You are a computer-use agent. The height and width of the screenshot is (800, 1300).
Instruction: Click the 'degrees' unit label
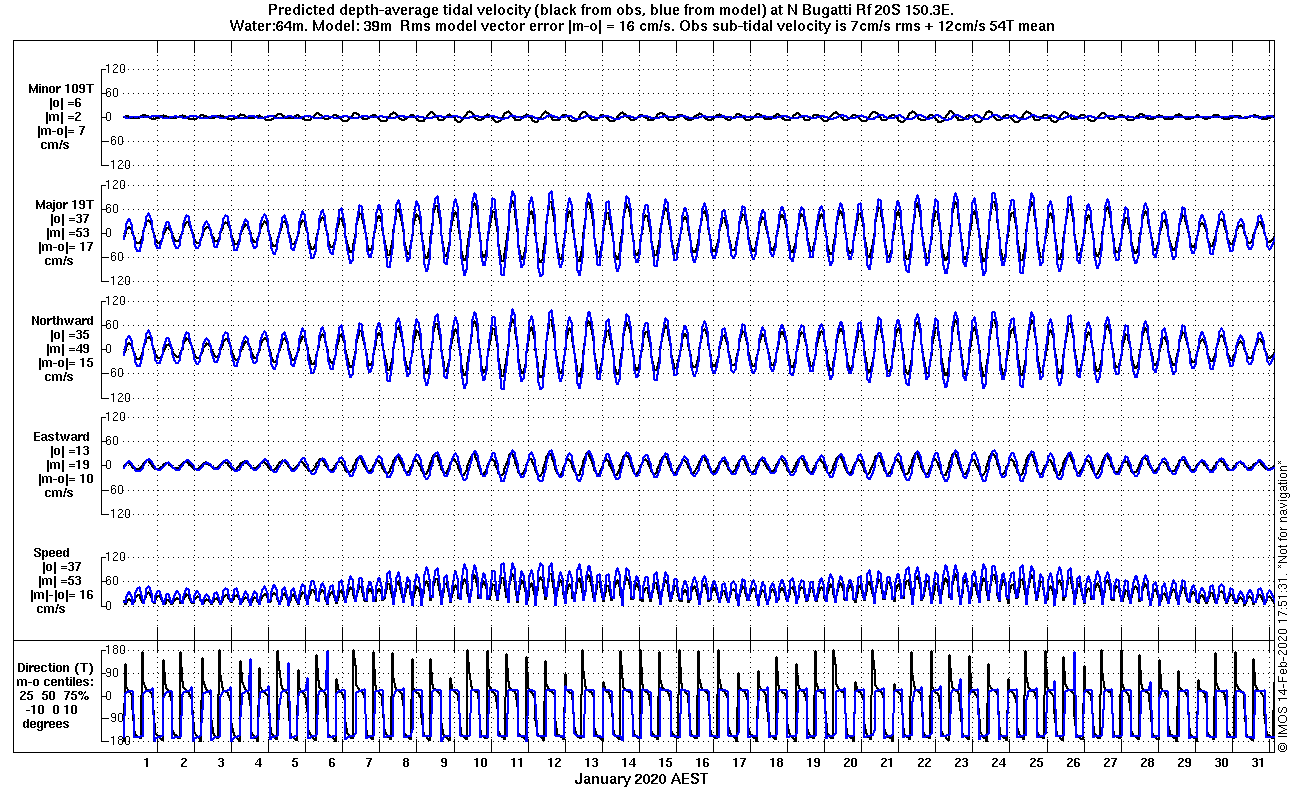(x=47, y=723)
